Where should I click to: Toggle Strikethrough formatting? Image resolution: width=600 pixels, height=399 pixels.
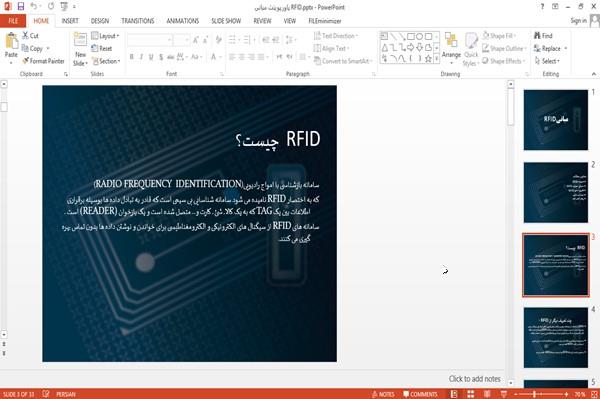[x=171, y=57]
